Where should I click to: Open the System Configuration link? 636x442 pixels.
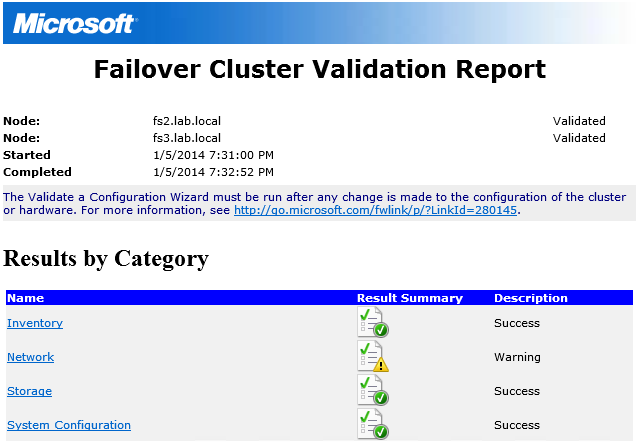[69, 425]
